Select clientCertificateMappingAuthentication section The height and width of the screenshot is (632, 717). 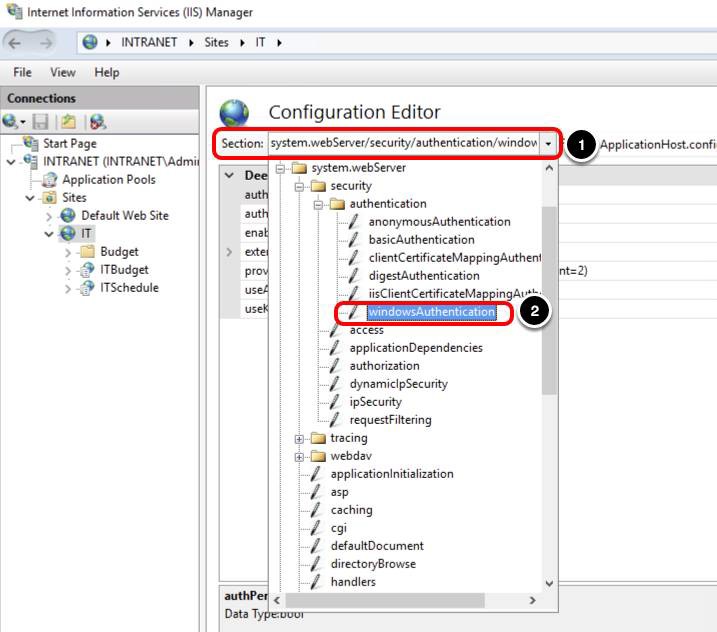455,258
